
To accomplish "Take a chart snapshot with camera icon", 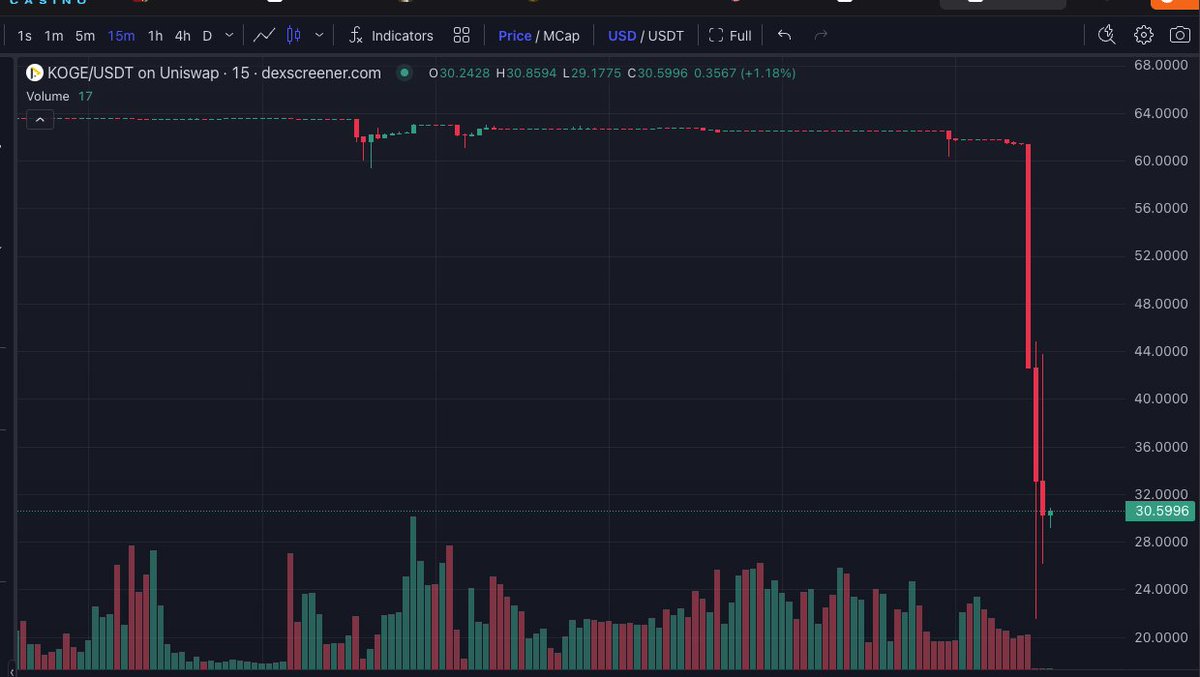I will click(x=1180, y=35).
